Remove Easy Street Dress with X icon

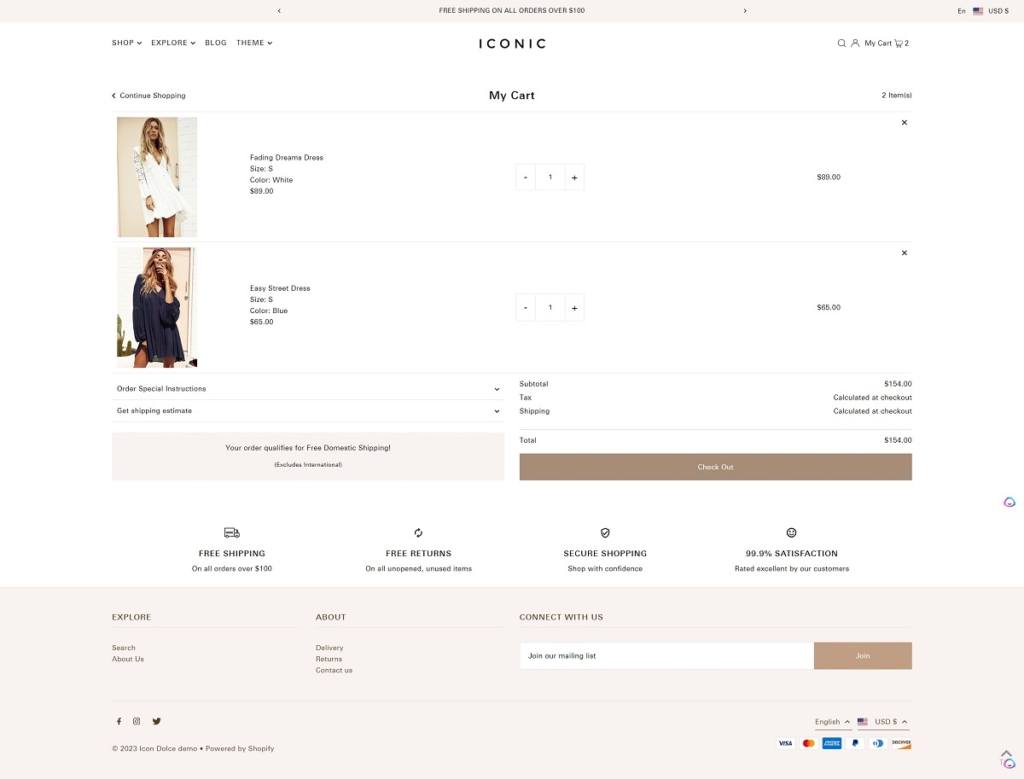(904, 253)
